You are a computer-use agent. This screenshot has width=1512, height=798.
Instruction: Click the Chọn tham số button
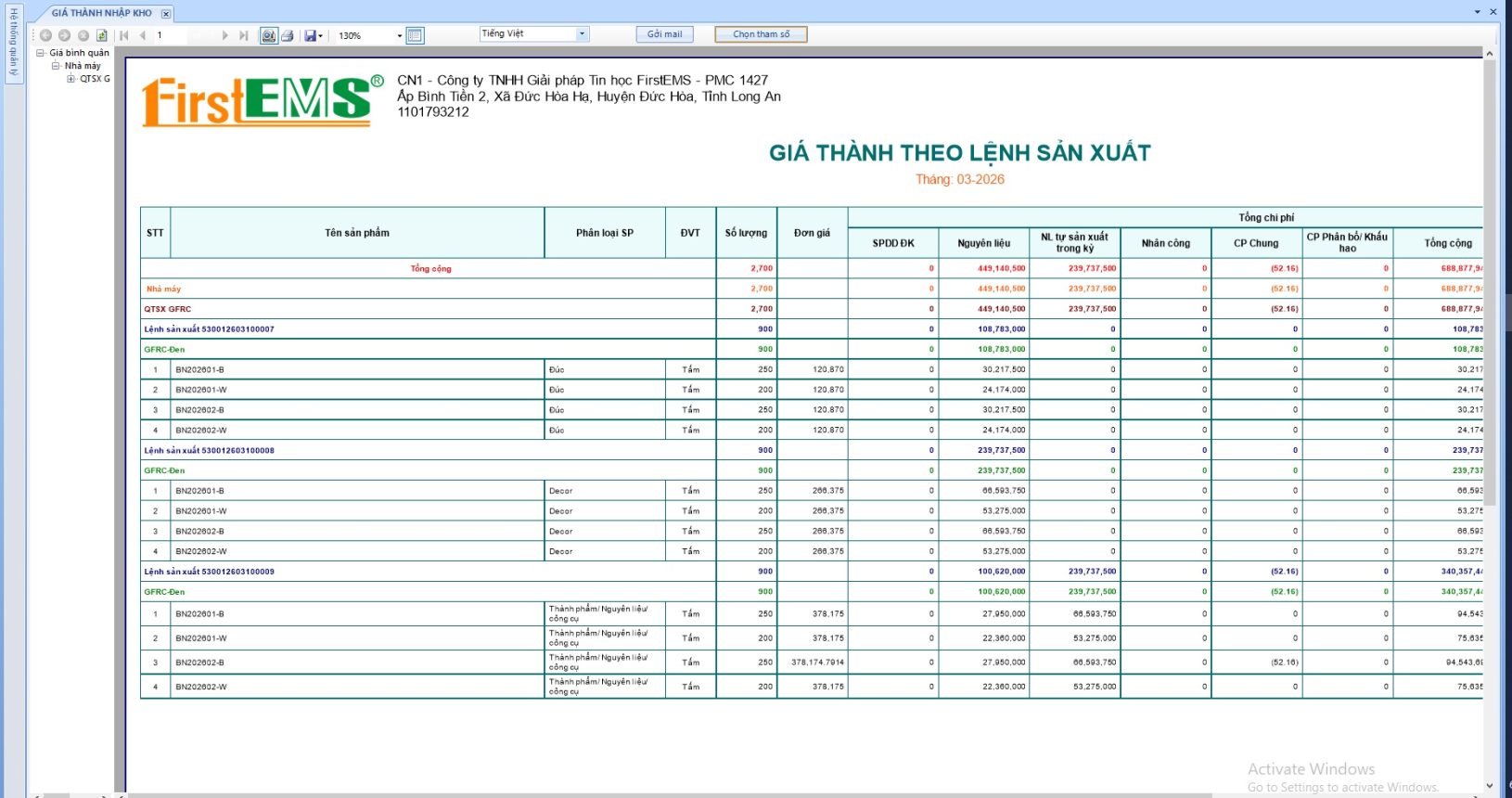click(x=761, y=33)
